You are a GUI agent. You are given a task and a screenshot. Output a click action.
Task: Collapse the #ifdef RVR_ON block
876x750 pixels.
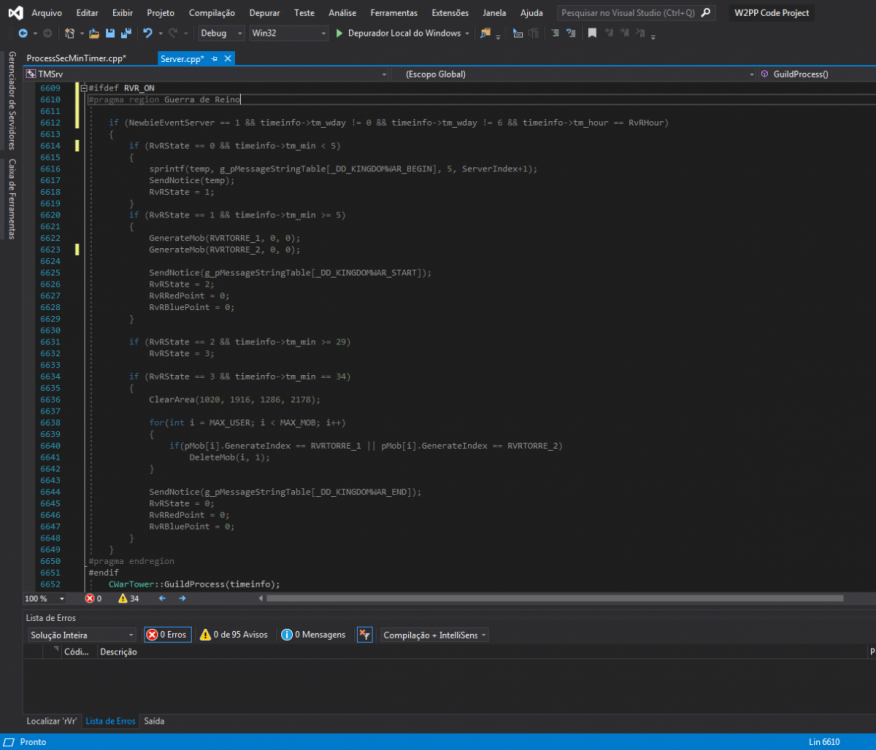click(84, 88)
